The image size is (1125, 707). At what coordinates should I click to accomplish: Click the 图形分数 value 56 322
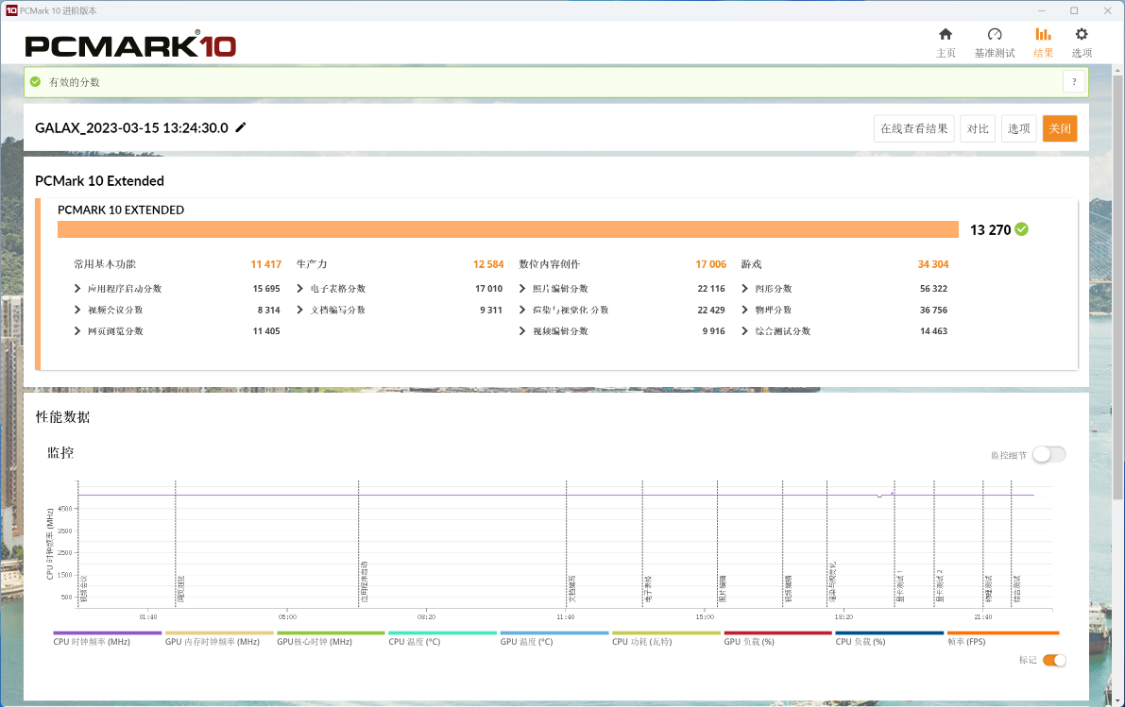933,289
